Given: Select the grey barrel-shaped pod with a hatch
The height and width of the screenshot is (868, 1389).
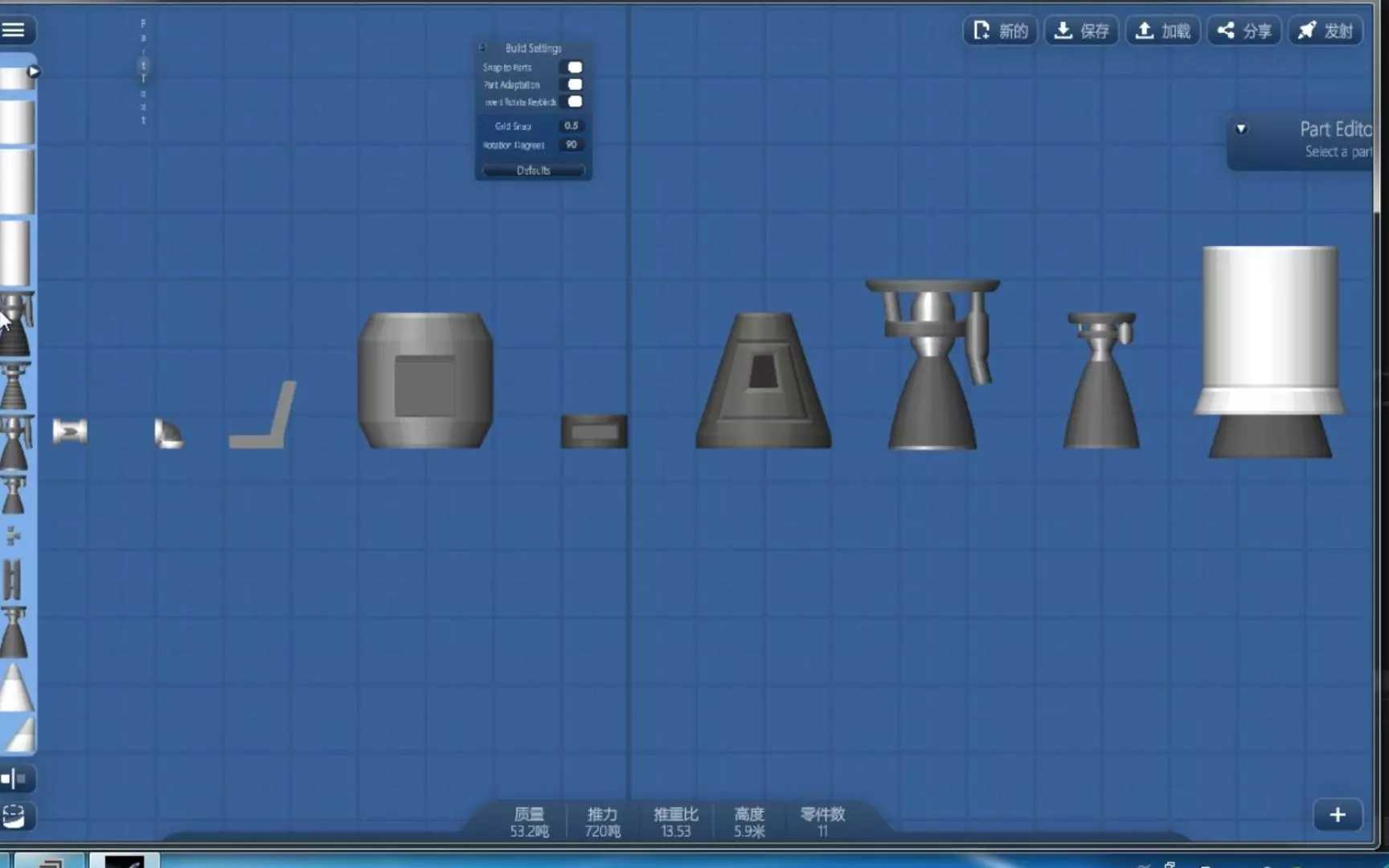Looking at the screenshot, I should coord(425,380).
